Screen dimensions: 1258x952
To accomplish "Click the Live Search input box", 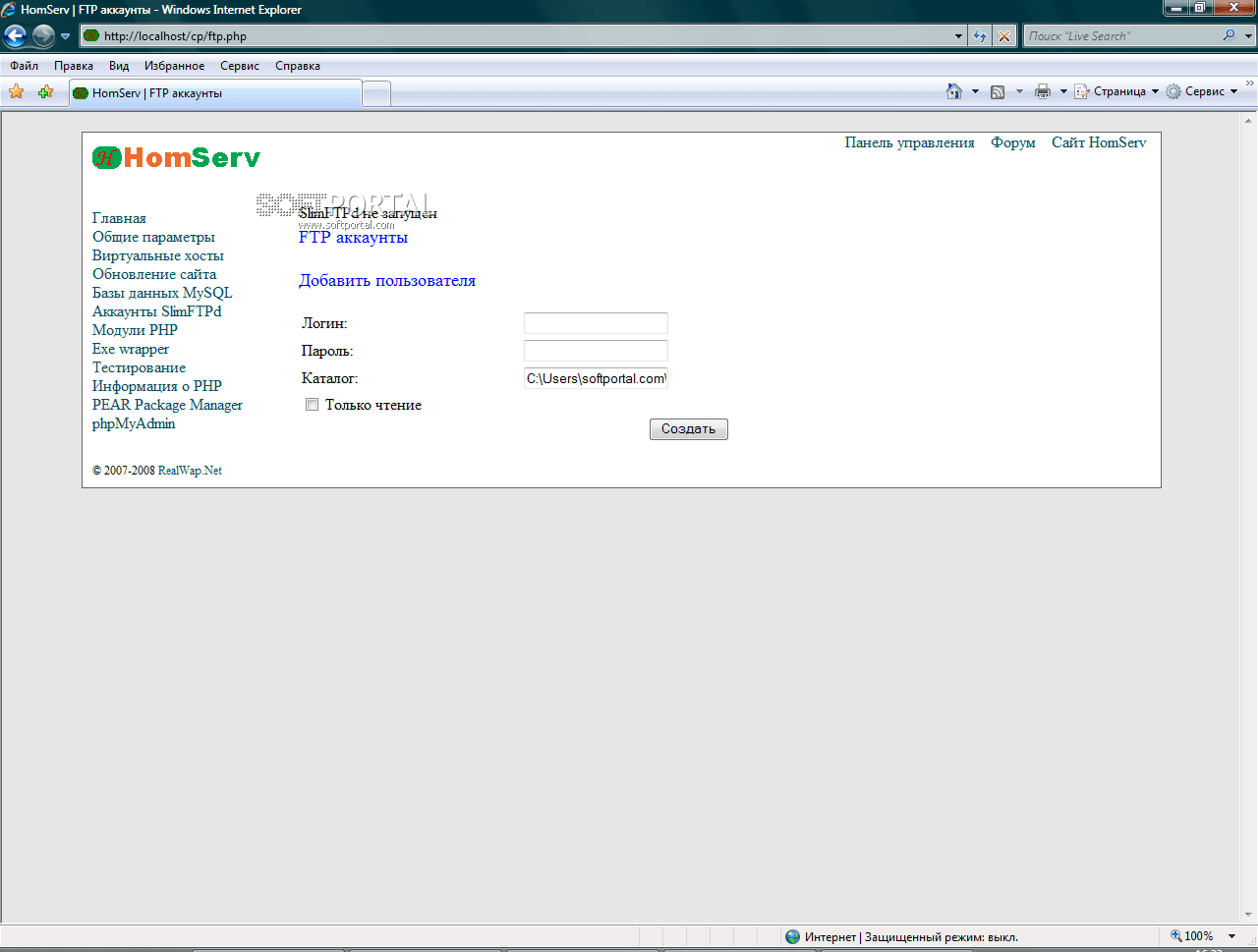I will click(x=1121, y=36).
